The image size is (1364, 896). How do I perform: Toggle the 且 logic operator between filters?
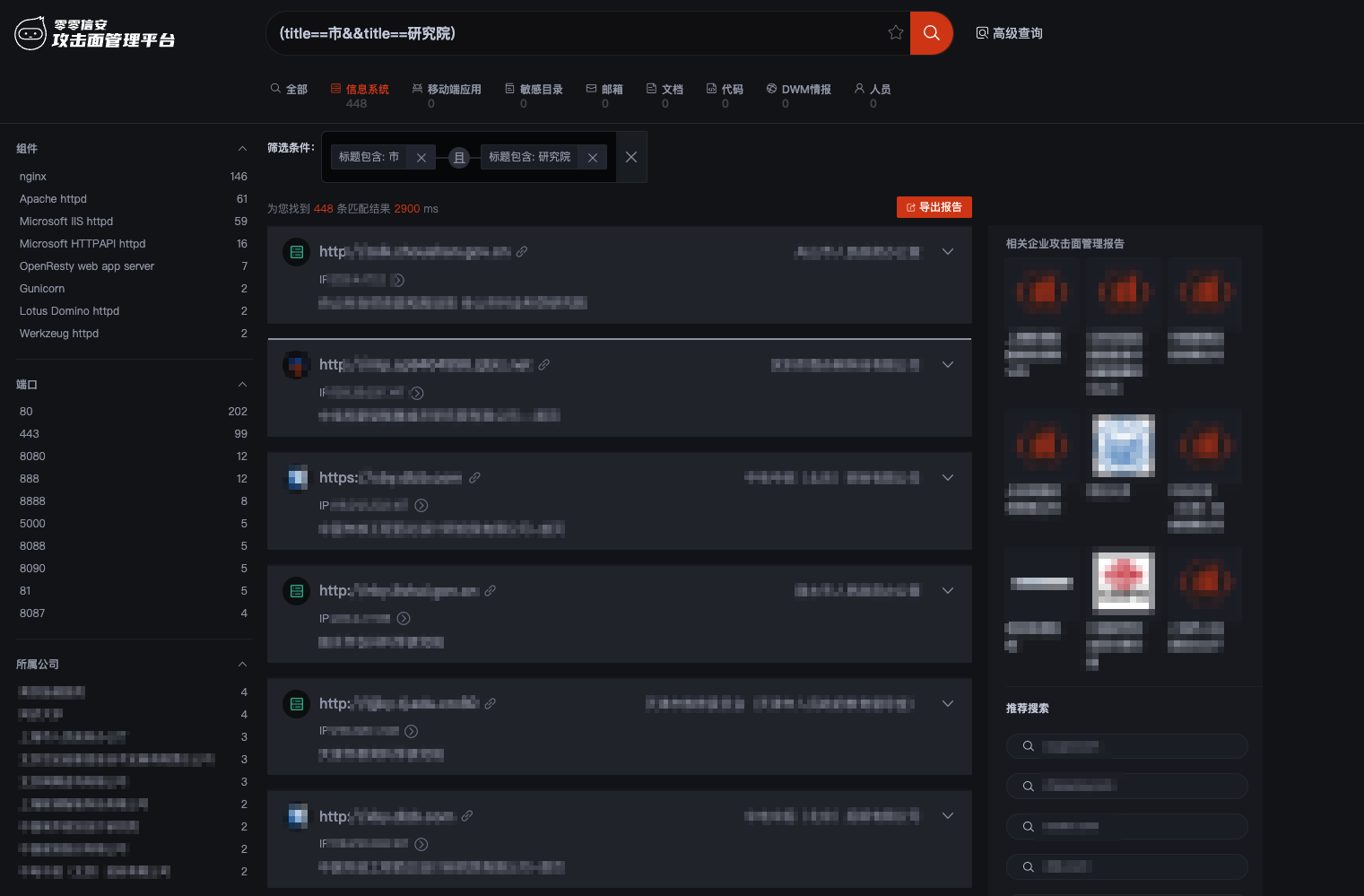[459, 158]
